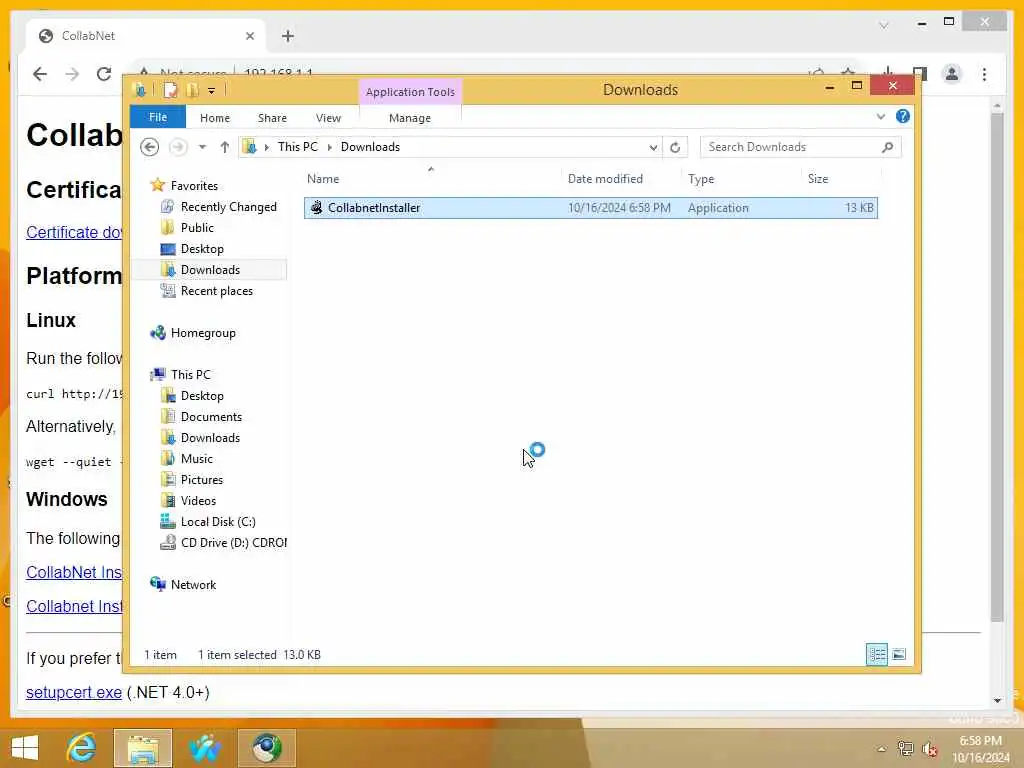Open Desktop under Favorites
This screenshot has height=768, width=1024.
[202, 249]
